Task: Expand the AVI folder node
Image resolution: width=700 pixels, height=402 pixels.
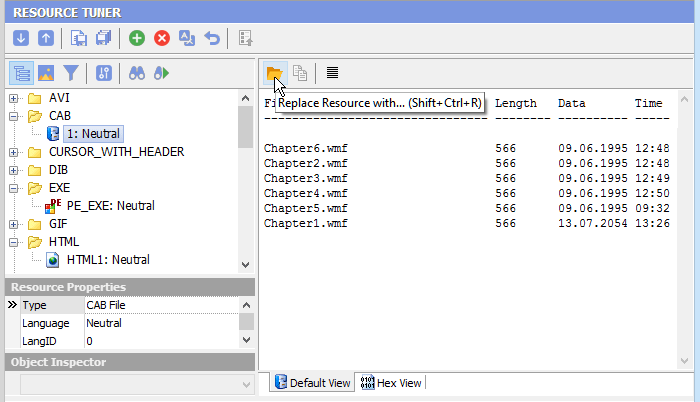Action: 13,98
